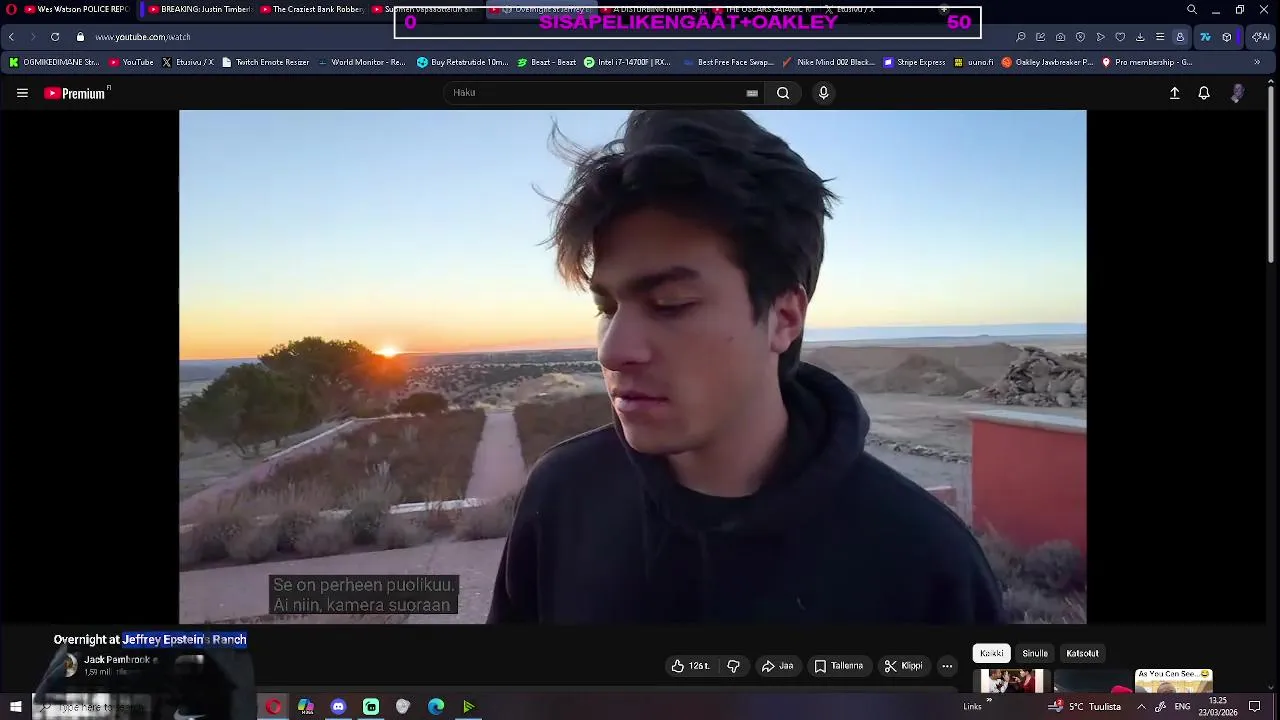Open Discord from the taskbar

coord(338,707)
